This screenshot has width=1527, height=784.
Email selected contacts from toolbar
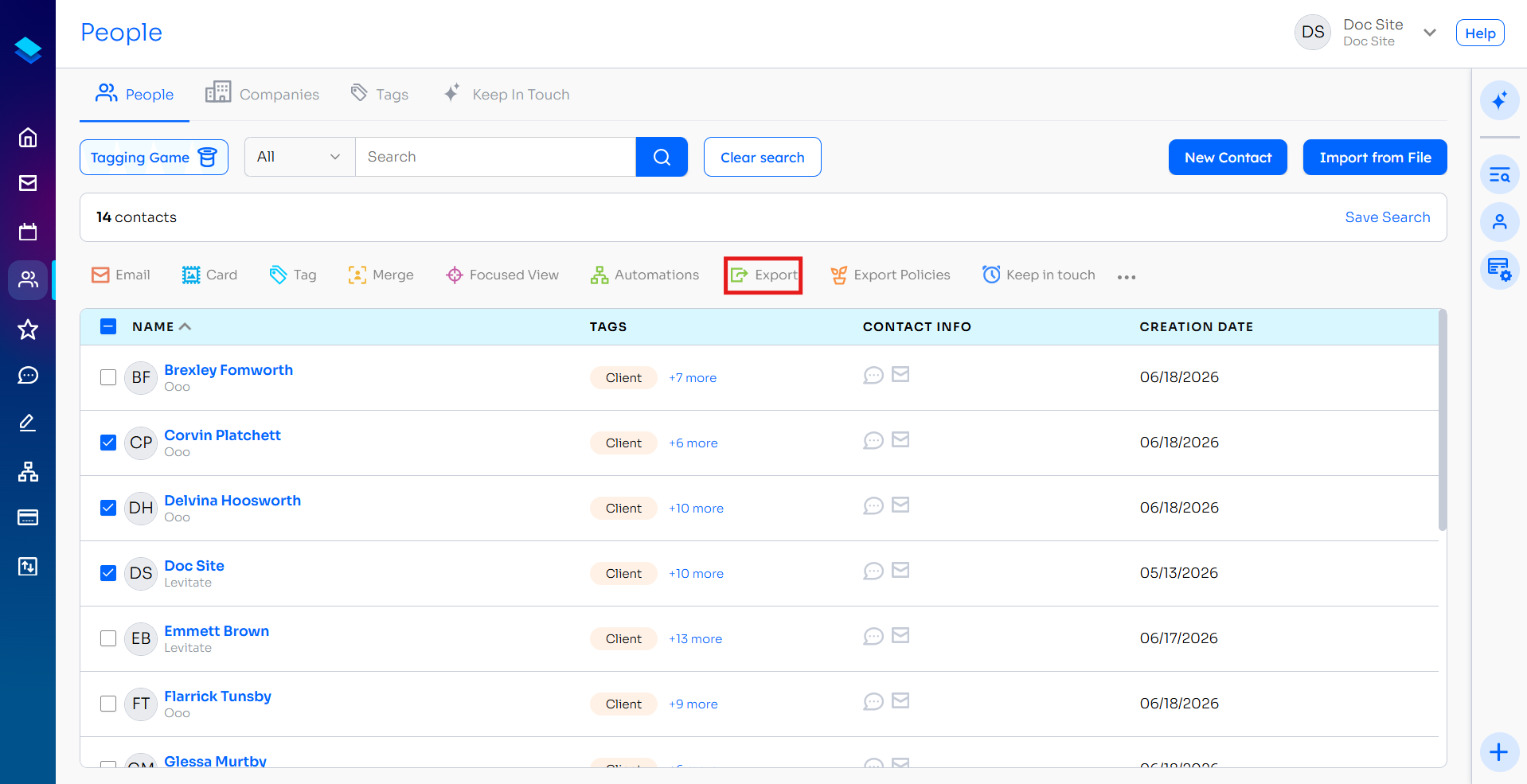point(121,275)
